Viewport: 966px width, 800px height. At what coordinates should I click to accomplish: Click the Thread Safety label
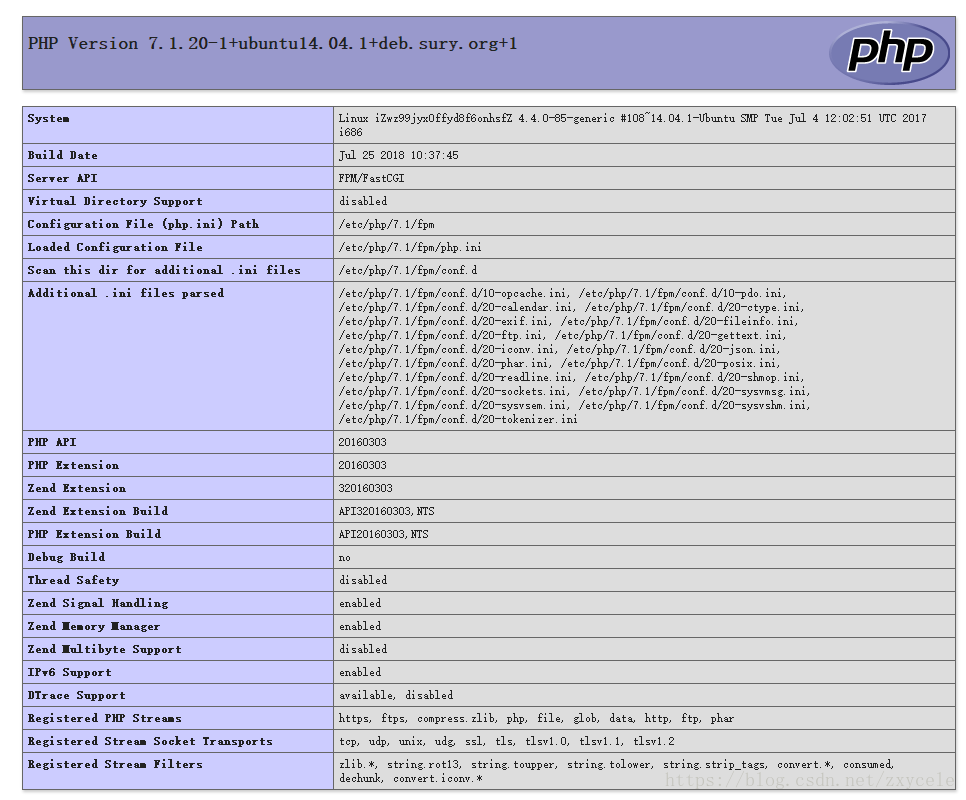pyautogui.click(x=73, y=580)
